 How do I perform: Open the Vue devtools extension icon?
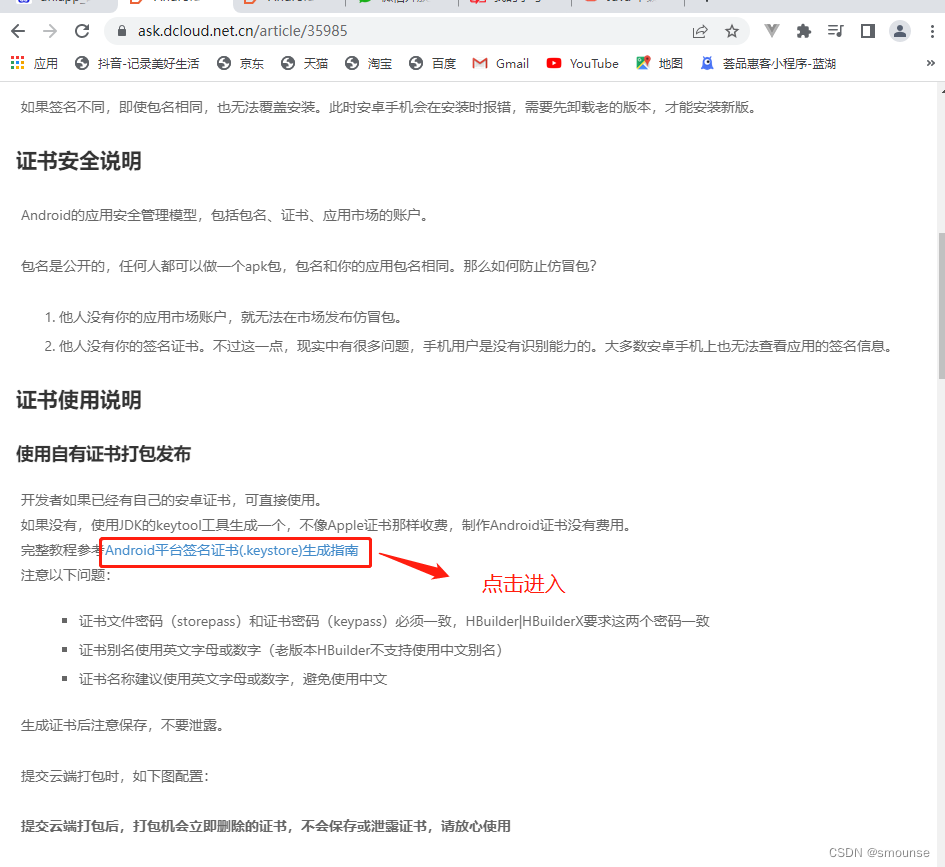click(771, 31)
